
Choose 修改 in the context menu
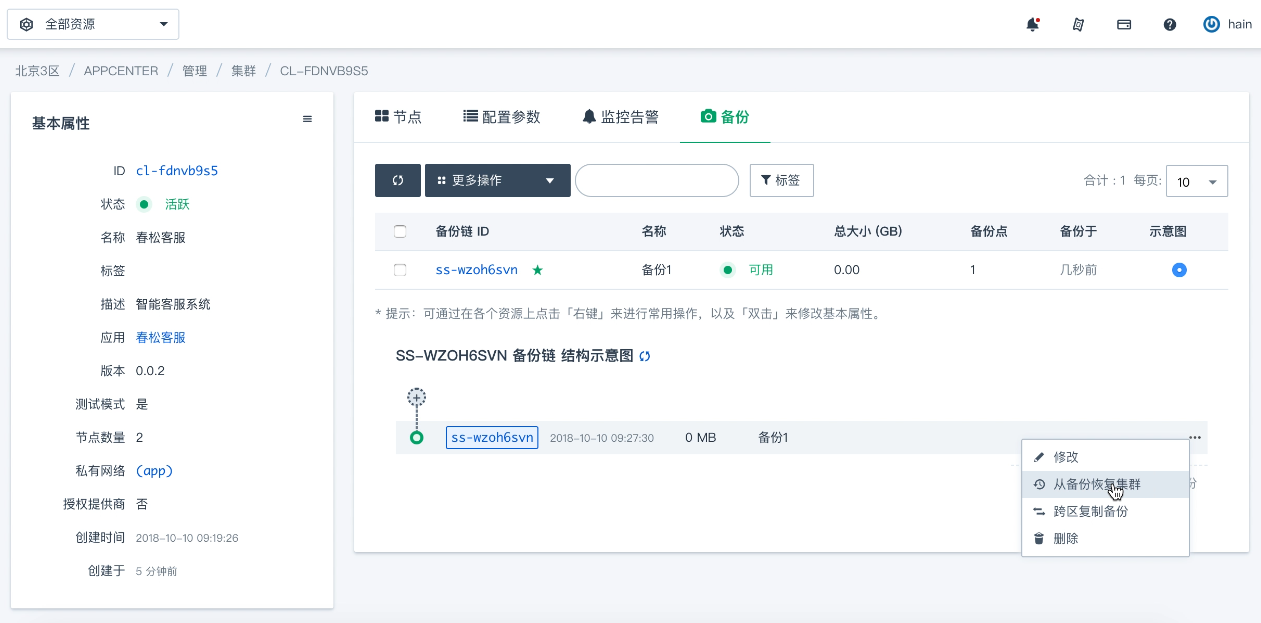coord(1105,457)
